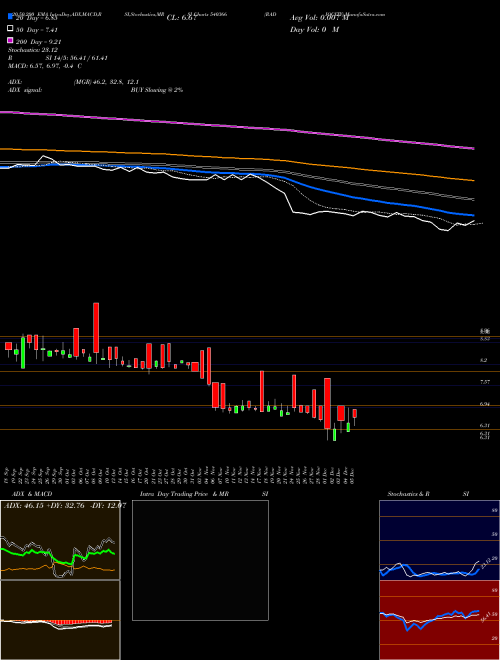Viewport: 500px width, 660px height.
Task: Click the 8.2 price axis label
Action: pyautogui.click(x=484, y=360)
